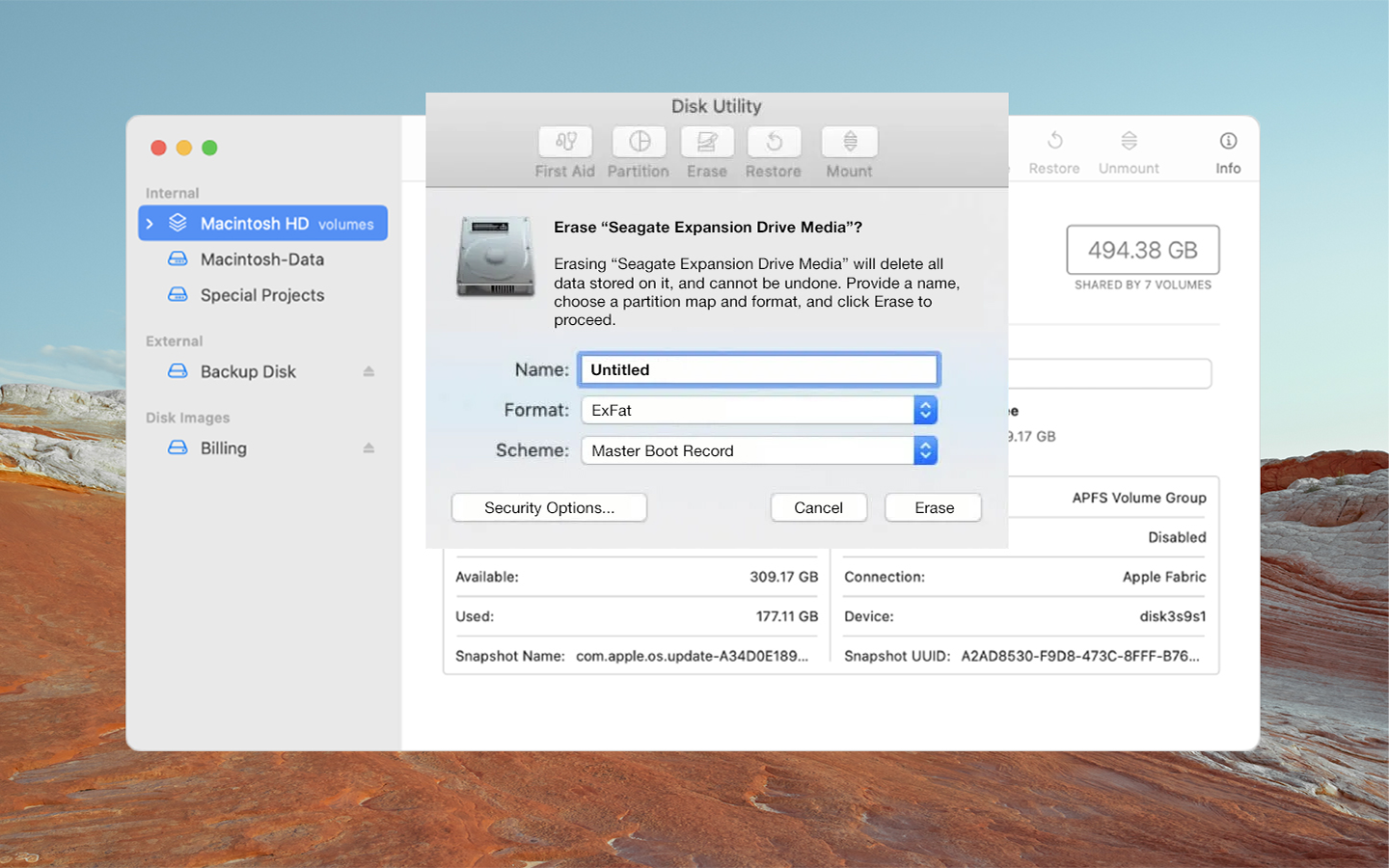This screenshot has width=1389, height=868.
Task: Select Macintosh-Data in the sidebar
Action: 261,259
